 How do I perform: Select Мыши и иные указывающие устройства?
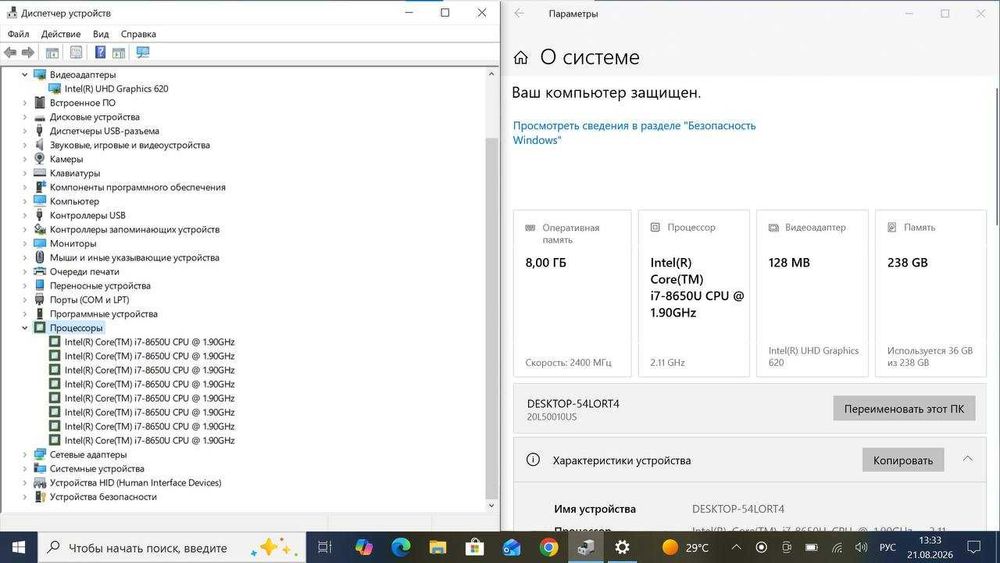tap(134, 257)
